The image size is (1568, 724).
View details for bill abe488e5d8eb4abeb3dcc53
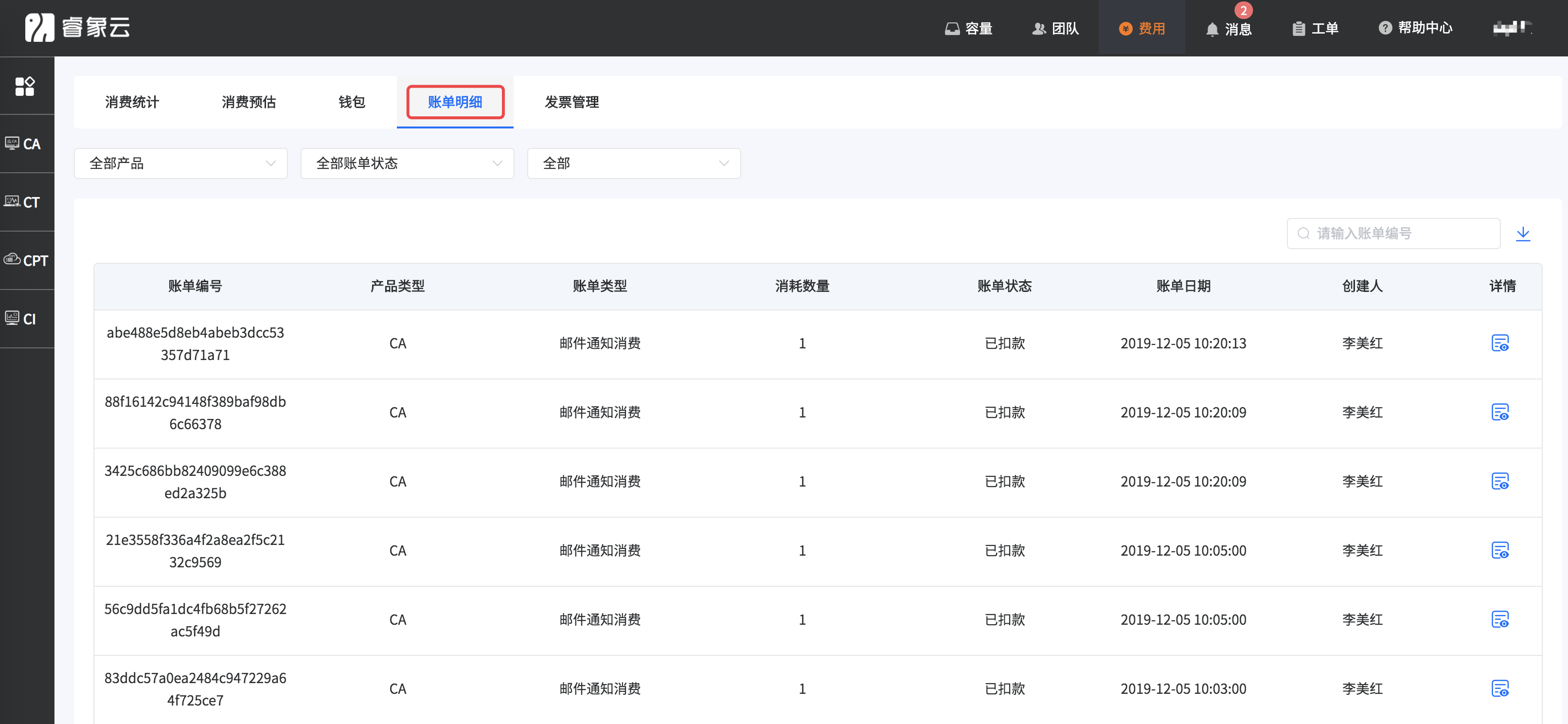point(1500,343)
